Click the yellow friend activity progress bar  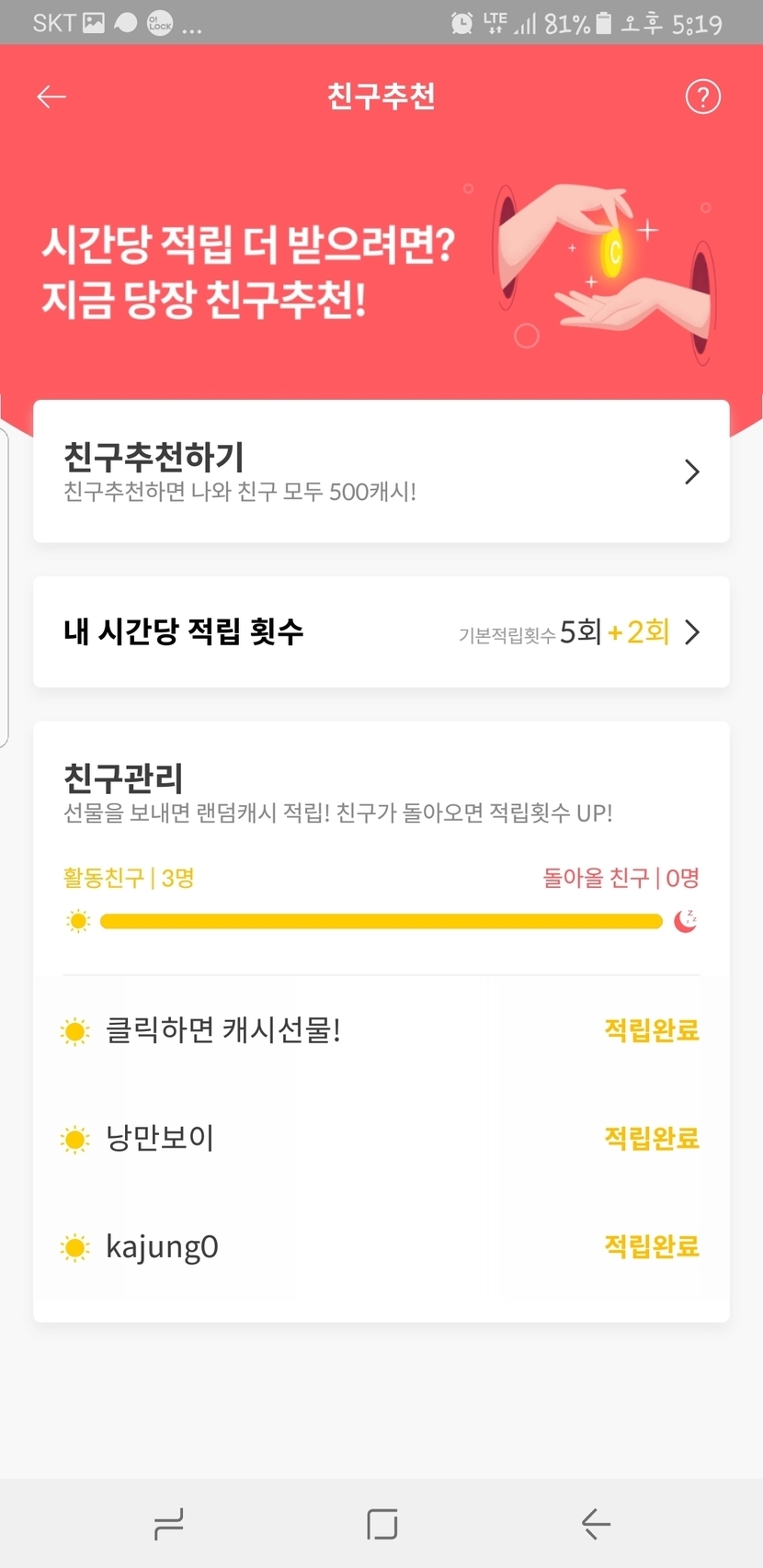[x=381, y=921]
